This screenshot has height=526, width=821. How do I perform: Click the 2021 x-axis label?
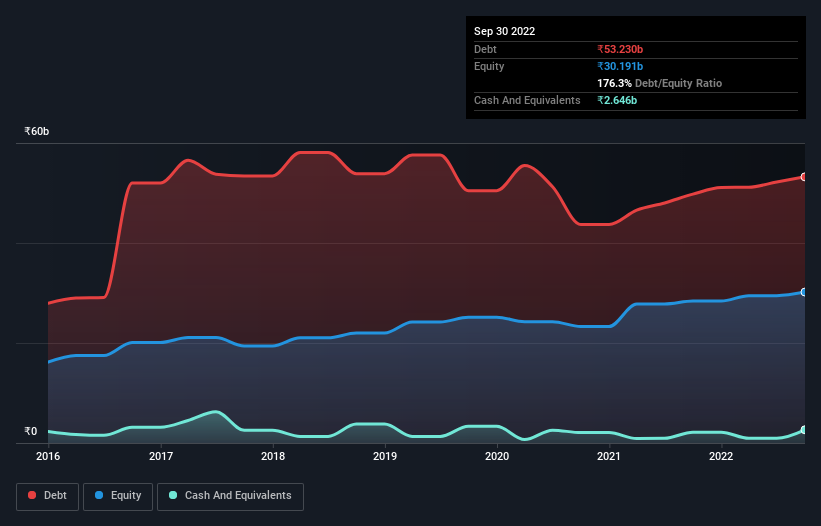pyautogui.click(x=609, y=456)
